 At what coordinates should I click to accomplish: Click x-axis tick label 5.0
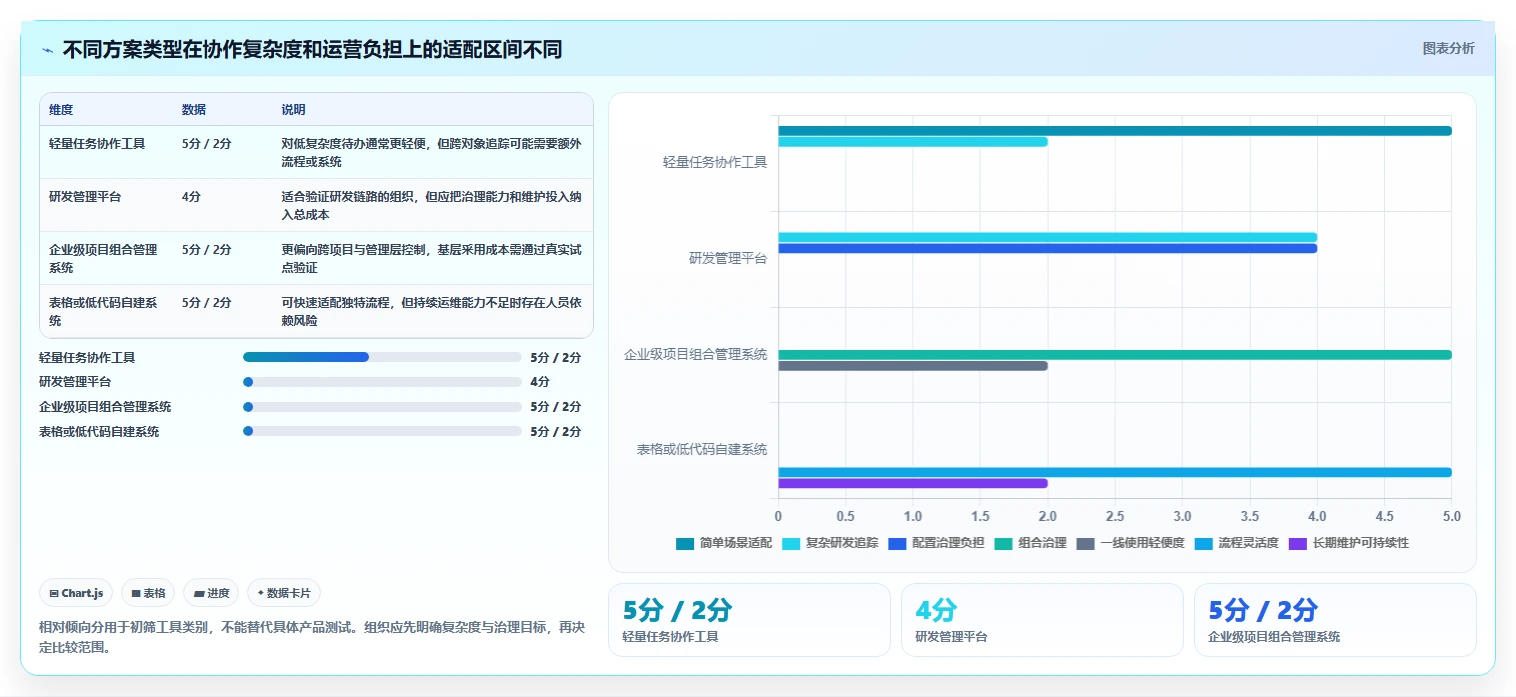coord(1452,517)
